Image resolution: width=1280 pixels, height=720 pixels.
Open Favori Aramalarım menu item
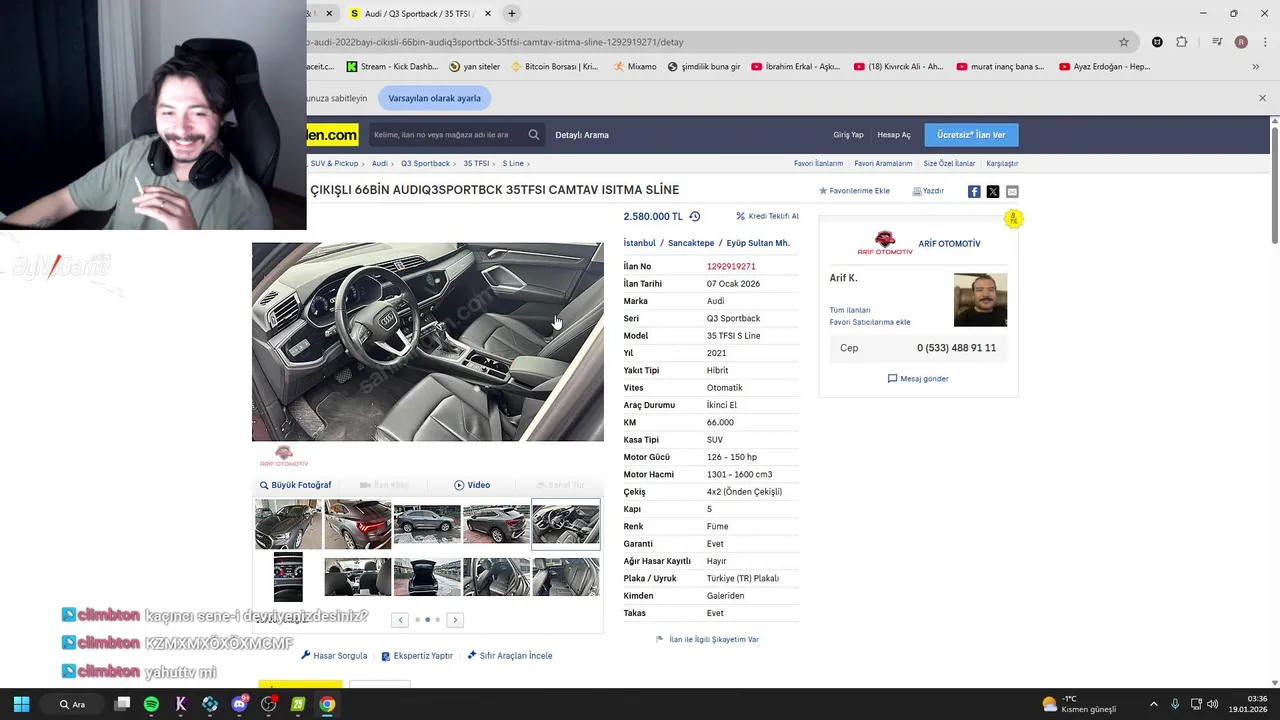[x=883, y=163]
